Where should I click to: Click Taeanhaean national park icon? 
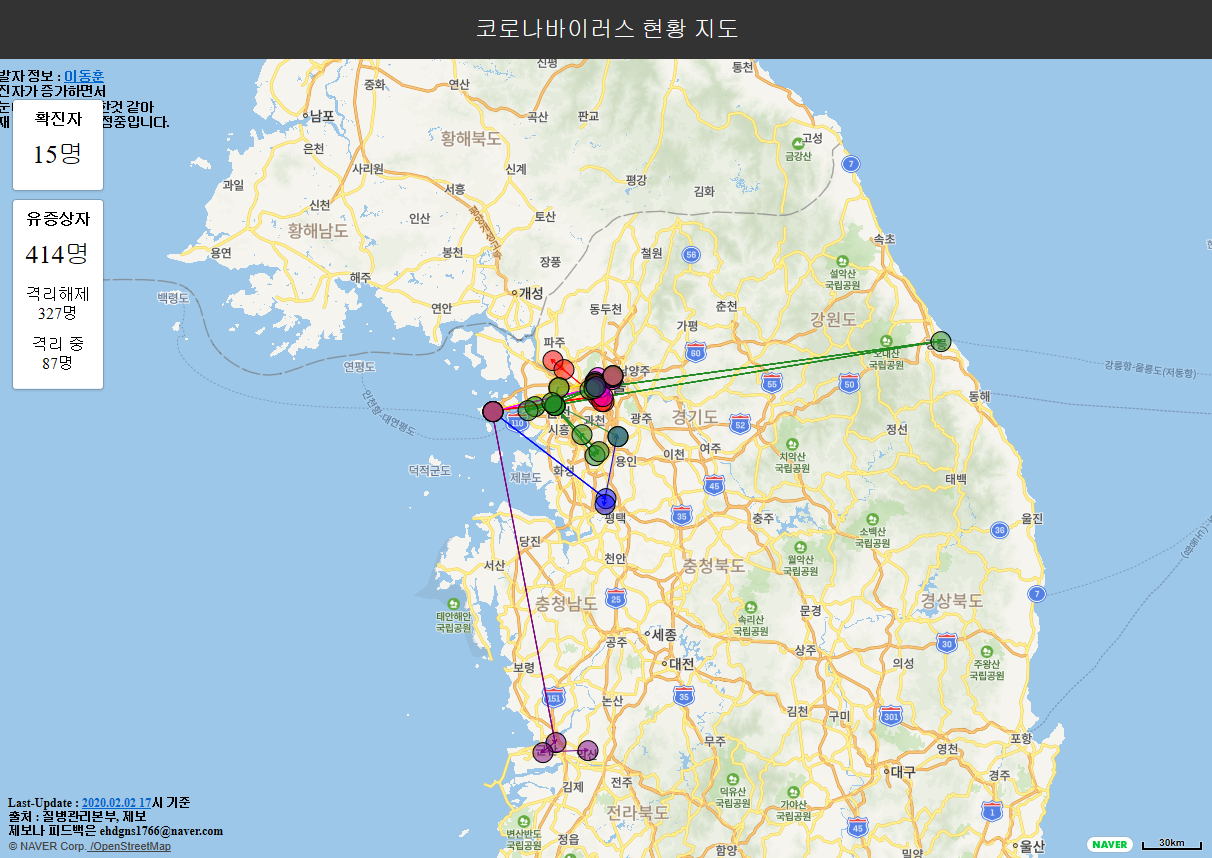454,605
